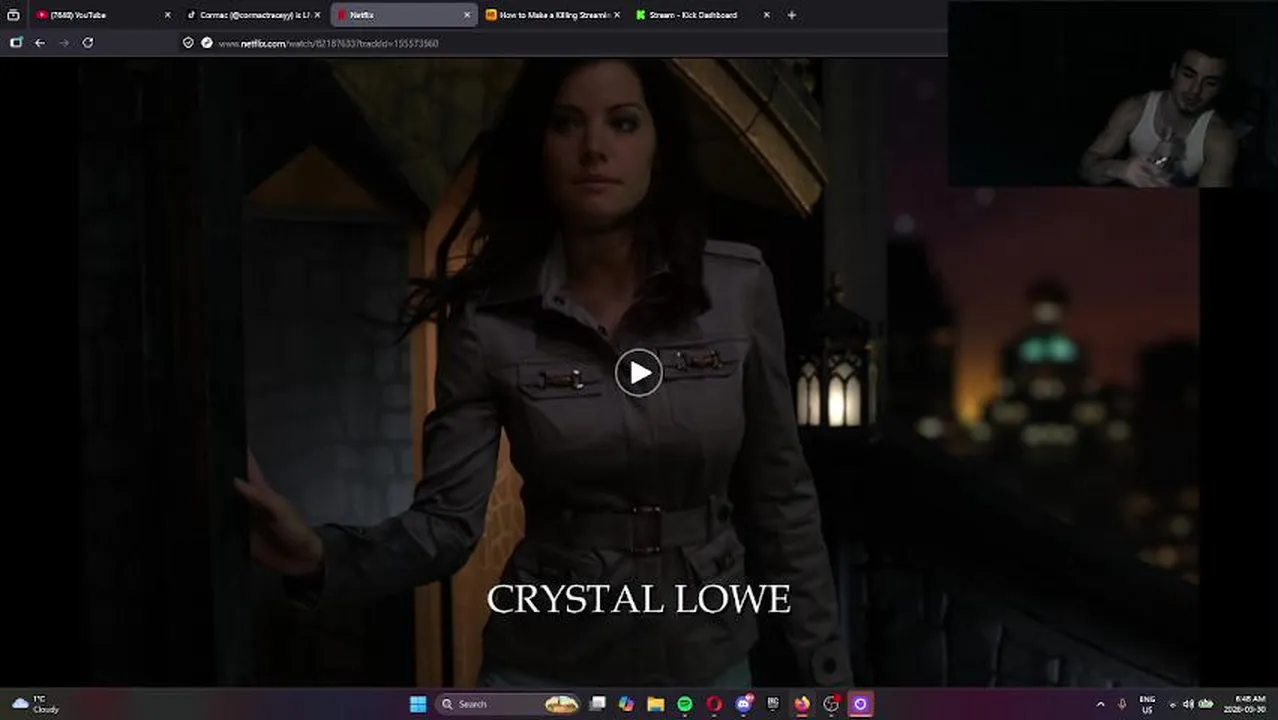This screenshot has height=720, width=1278.
Task: Switch to the Stream - Kick Dashboard tab
Action: click(703, 15)
